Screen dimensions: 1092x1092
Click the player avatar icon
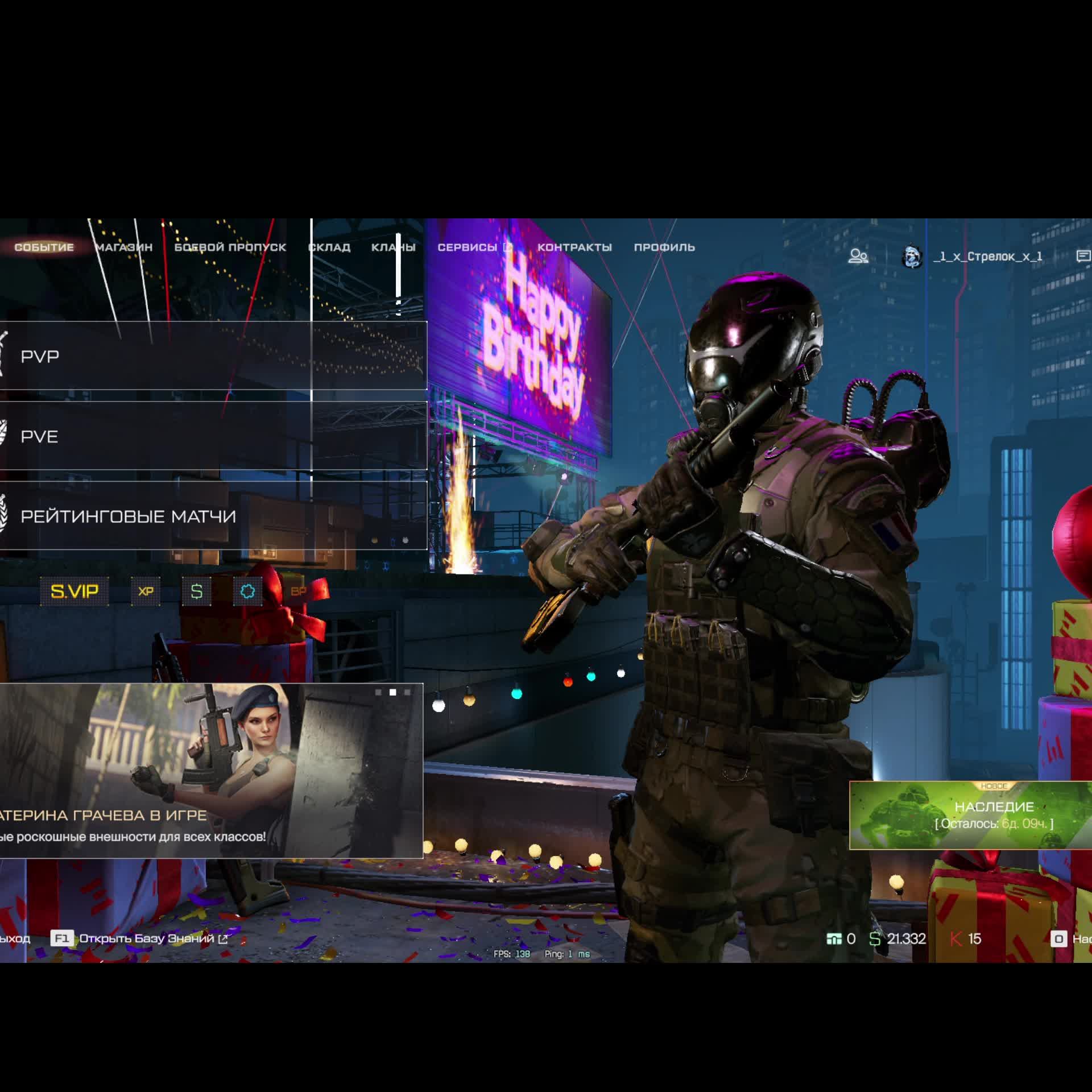pos(912,257)
